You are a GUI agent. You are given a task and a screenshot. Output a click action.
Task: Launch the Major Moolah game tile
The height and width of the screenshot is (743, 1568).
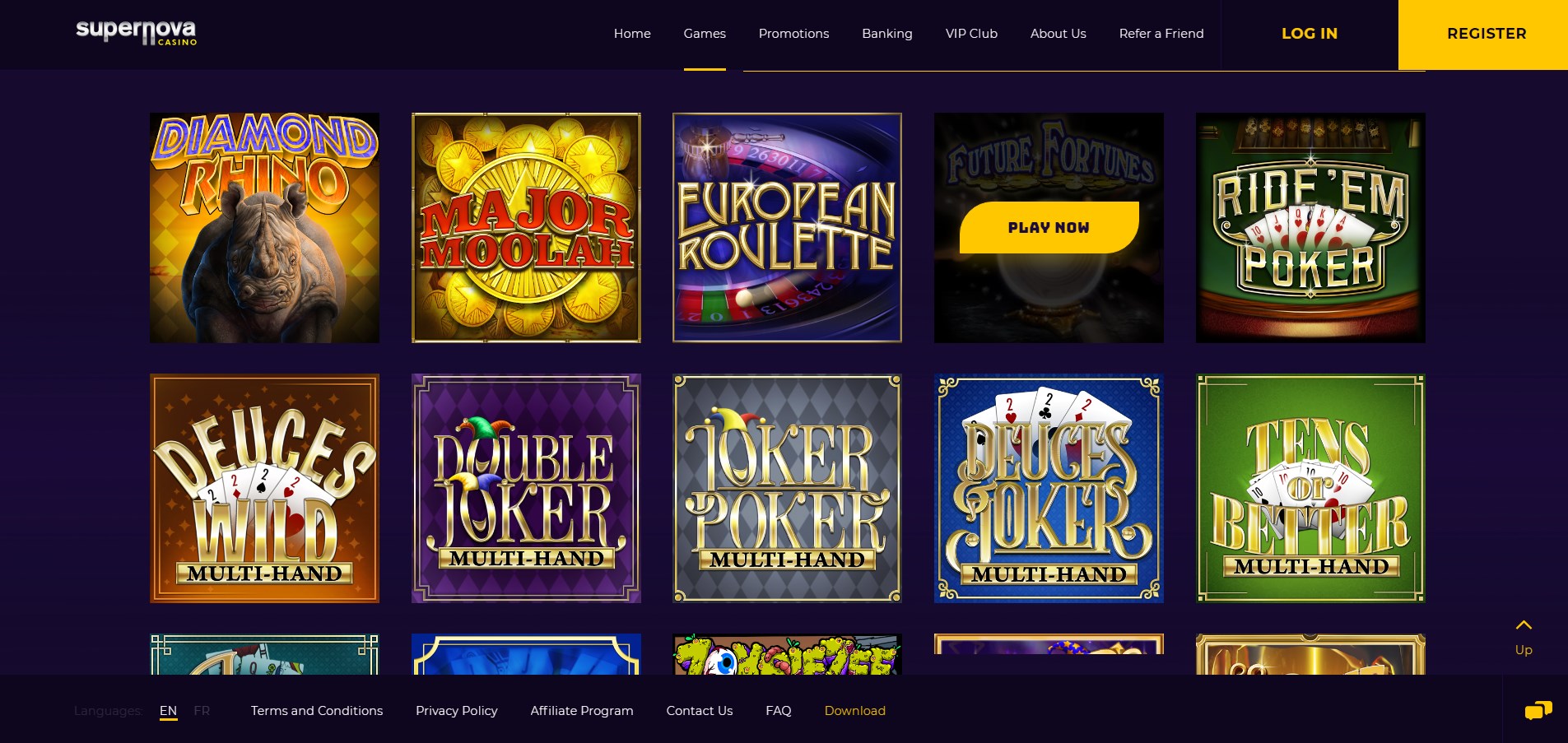(526, 228)
